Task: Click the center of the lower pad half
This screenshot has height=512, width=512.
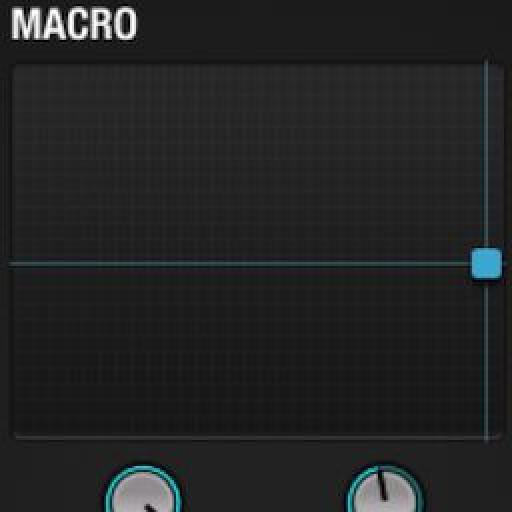Action: tap(248, 351)
